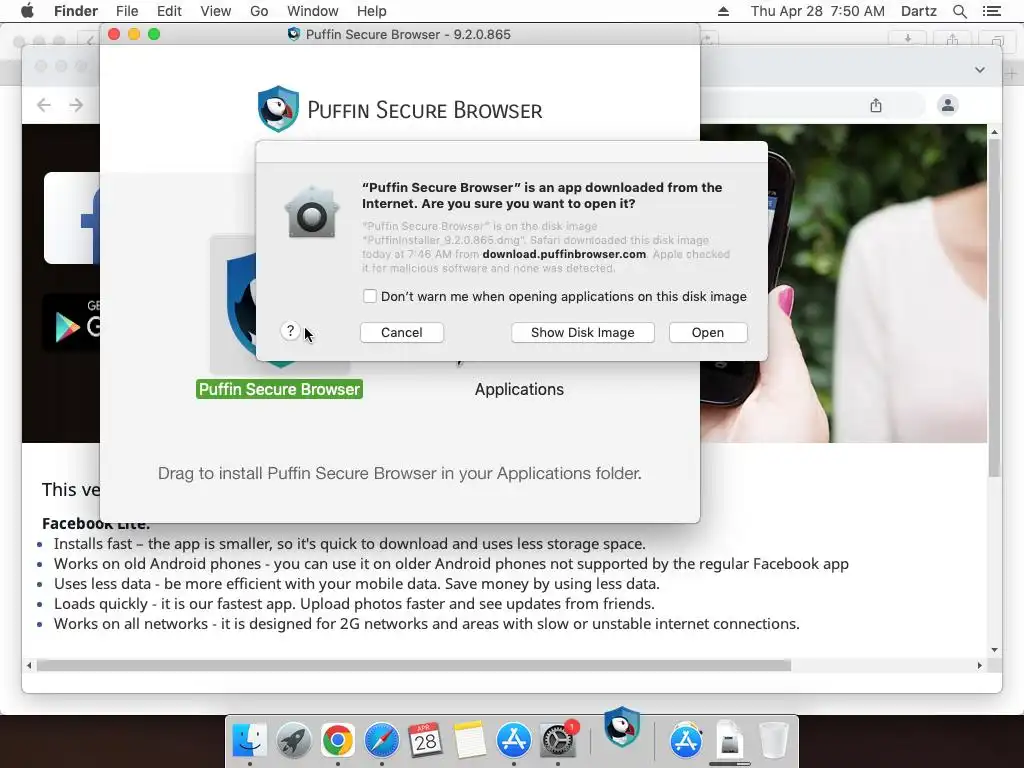The image size is (1024, 768).
Task: Click the vertical scrollbar of the webpage
Action: coord(994,307)
